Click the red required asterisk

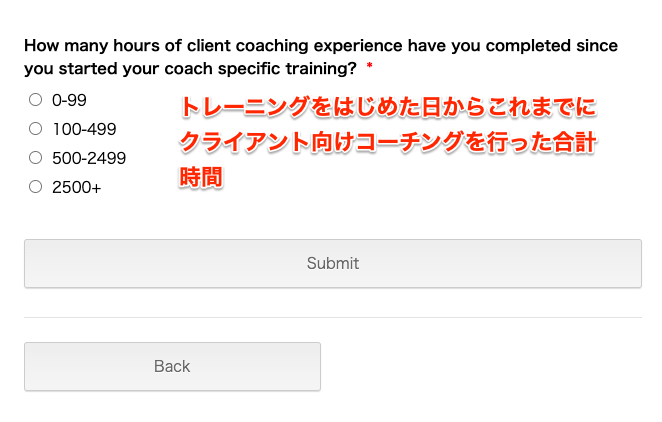click(370, 68)
